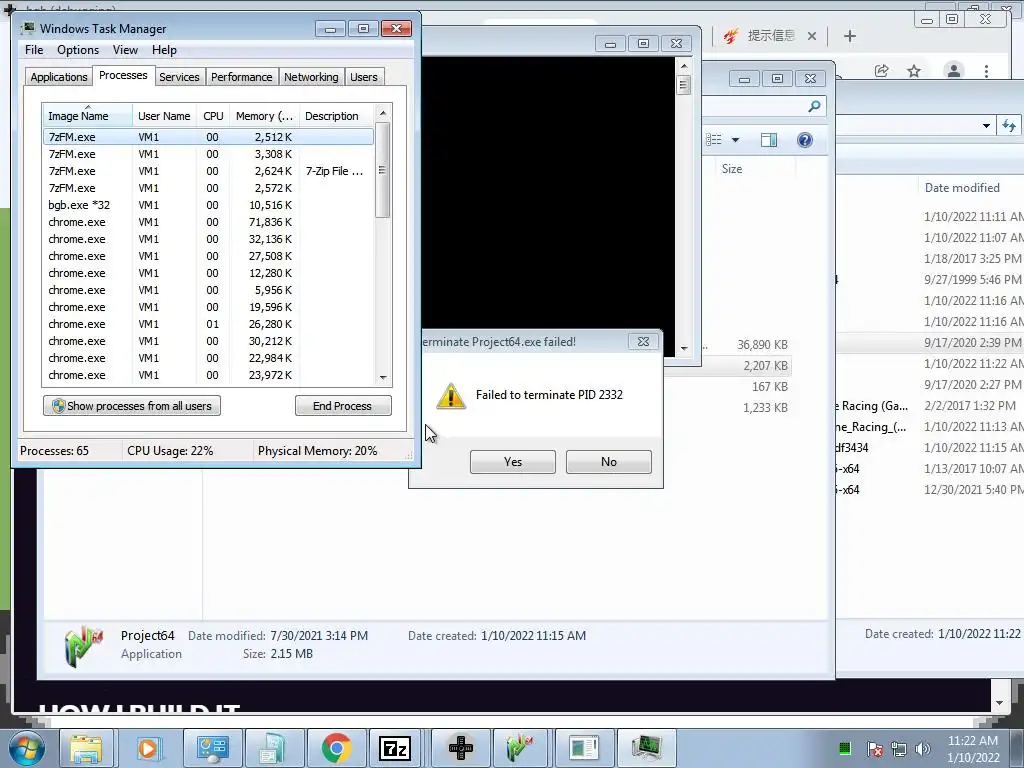Click Yes in the terminate failed dialog
Screen dimensions: 1024x768
(x=513, y=462)
